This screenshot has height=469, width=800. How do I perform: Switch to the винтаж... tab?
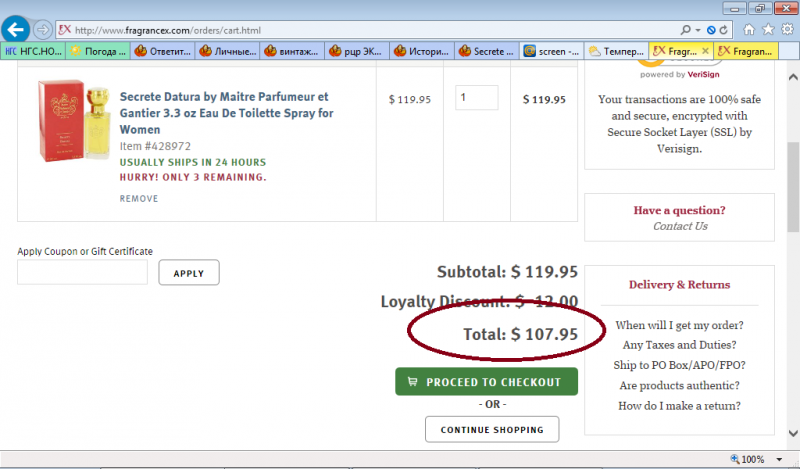point(292,51)
